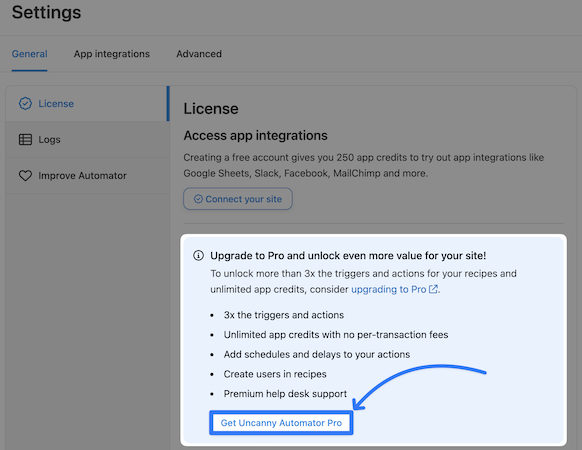Click checkmark icon in Connect your site
This screenshot has height=450, width=582.
199,199
